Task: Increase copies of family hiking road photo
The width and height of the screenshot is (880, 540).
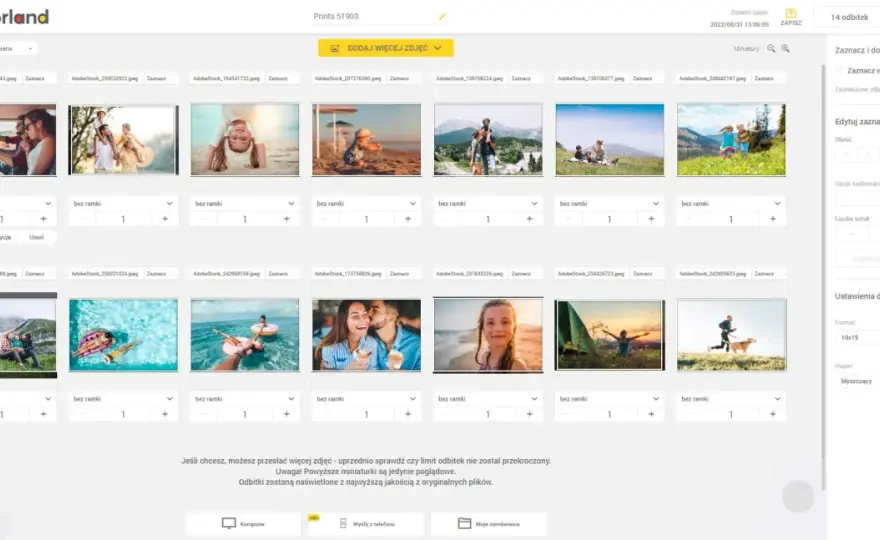Action: pyautogui.click(x=530, y=219)
